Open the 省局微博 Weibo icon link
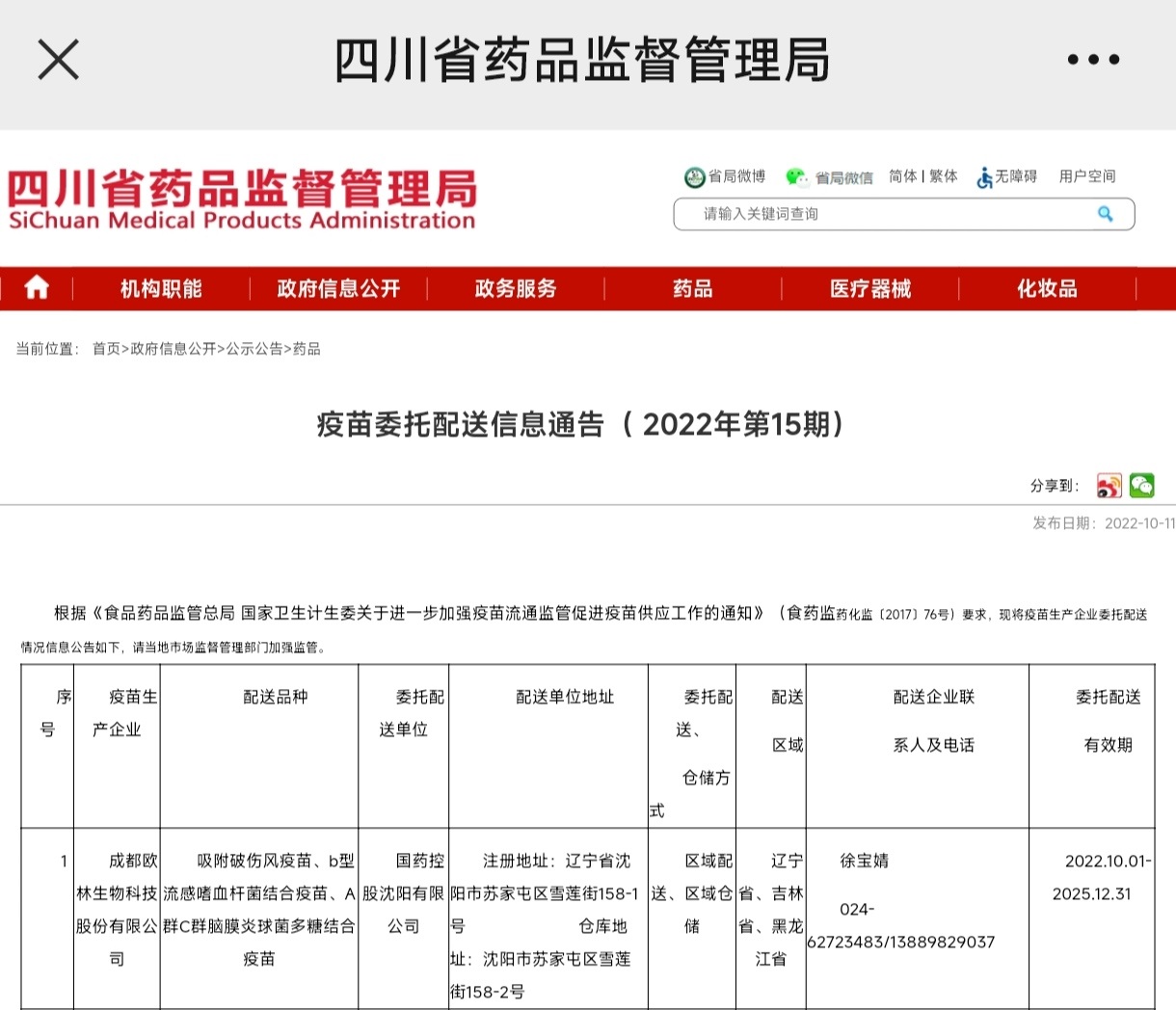This screenshot has width=1176, height=1010. [x=695, y=177]
